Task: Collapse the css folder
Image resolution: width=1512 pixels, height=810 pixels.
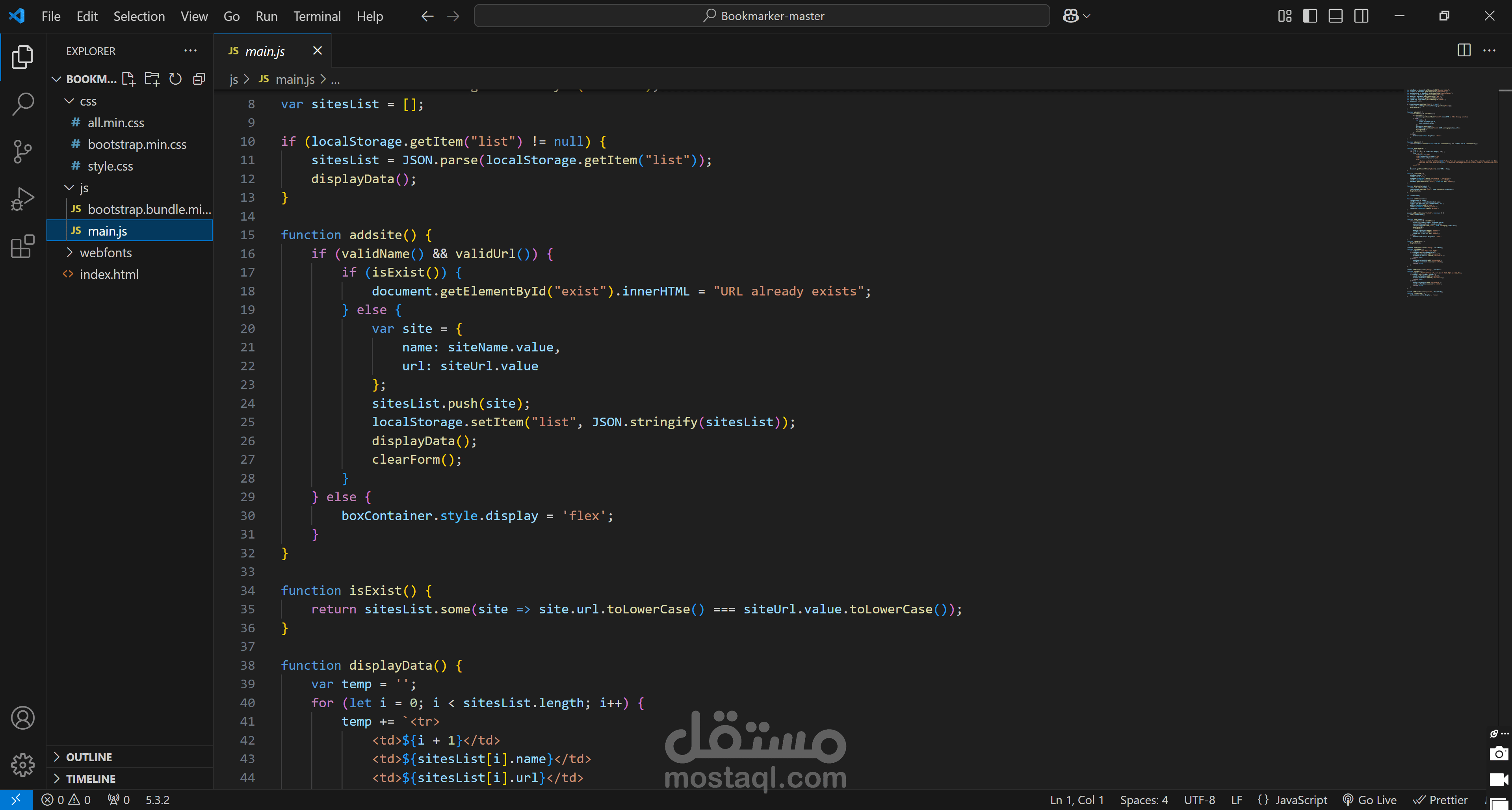Action: tap(88, 101)
